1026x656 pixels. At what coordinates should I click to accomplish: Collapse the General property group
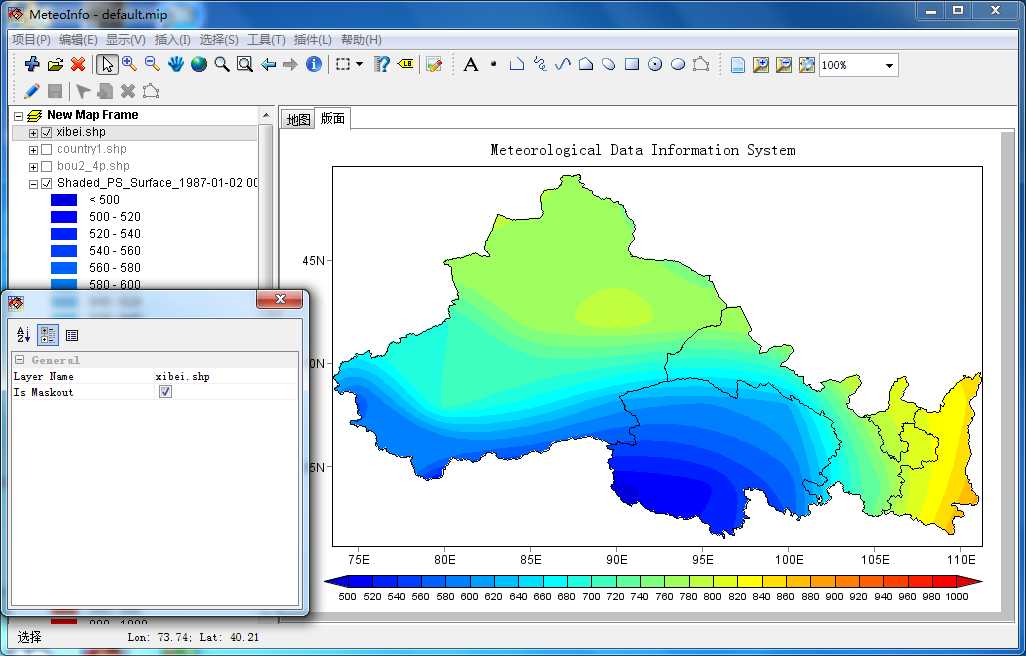[19, 360]
